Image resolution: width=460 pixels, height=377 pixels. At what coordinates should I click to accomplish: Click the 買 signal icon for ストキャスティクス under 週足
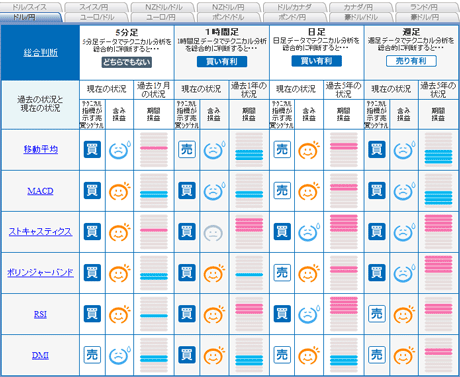[x=377, y=232]
